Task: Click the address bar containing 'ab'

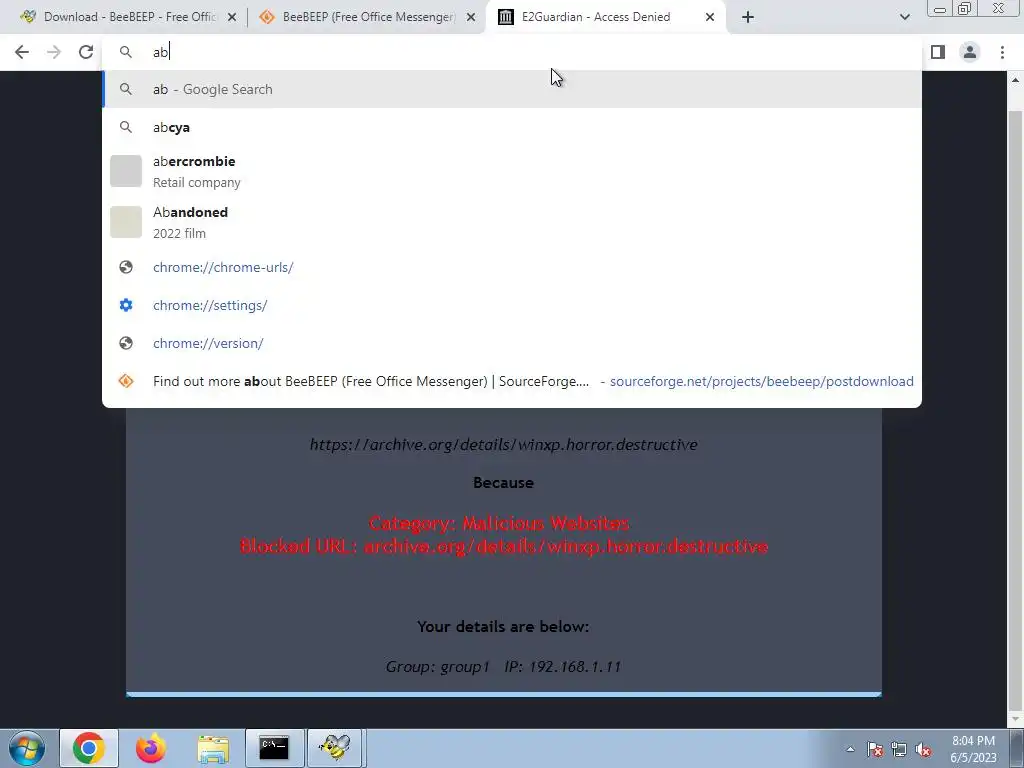Action: (512, 52)
